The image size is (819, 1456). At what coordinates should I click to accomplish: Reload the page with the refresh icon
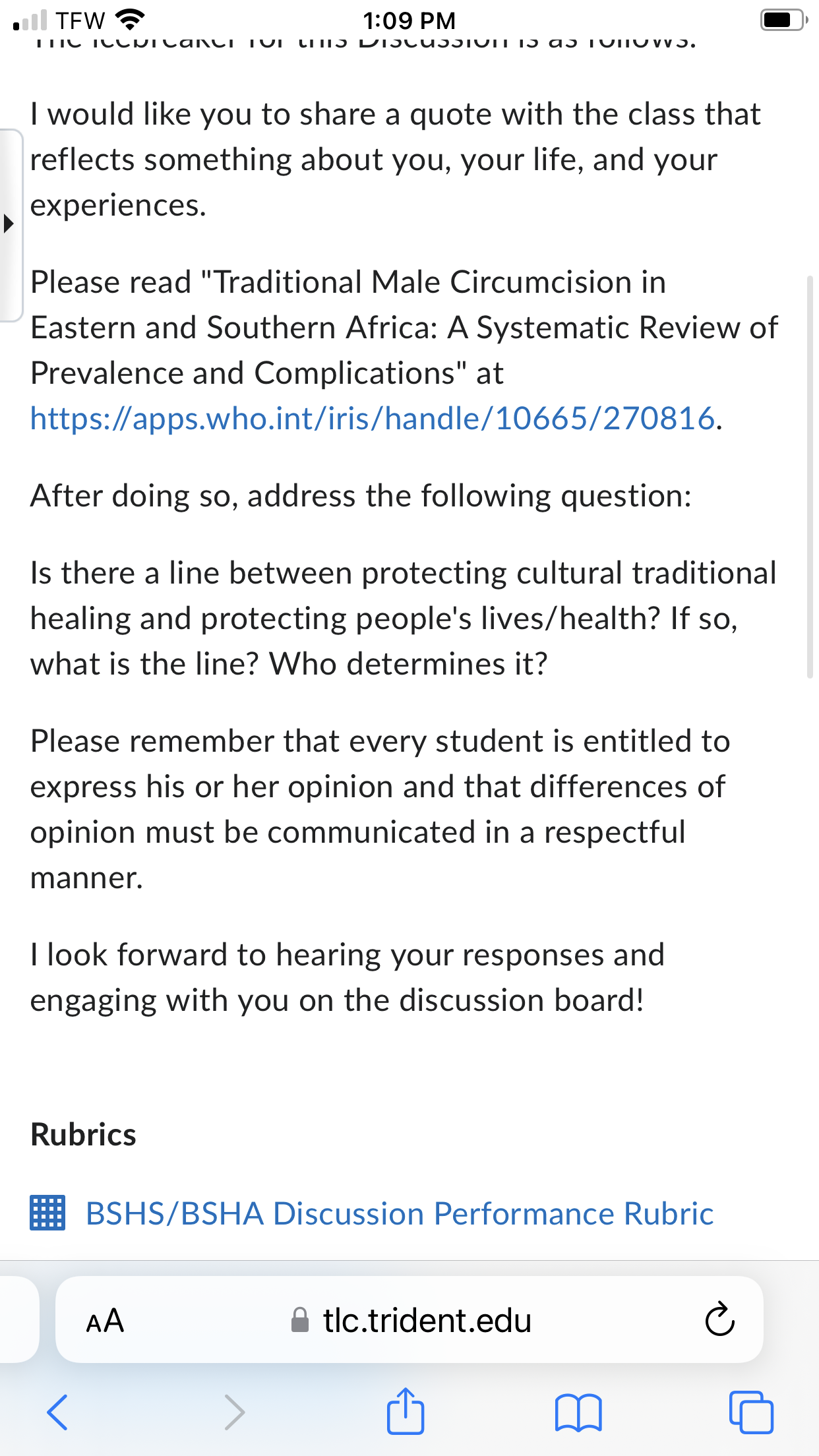[719, 1319]
